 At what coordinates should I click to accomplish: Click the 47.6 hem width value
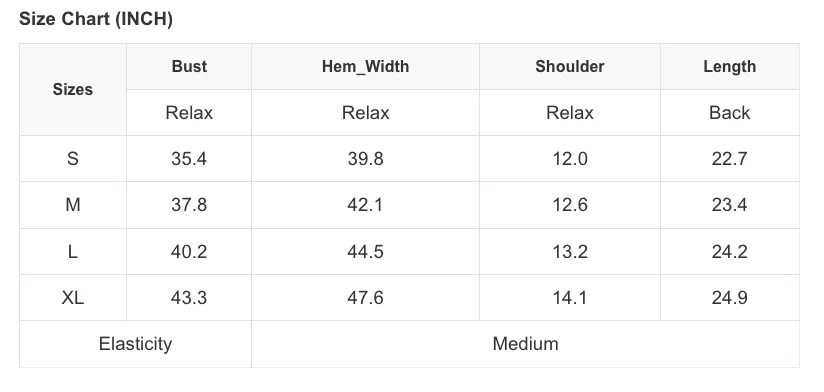(x=365, y=297)
